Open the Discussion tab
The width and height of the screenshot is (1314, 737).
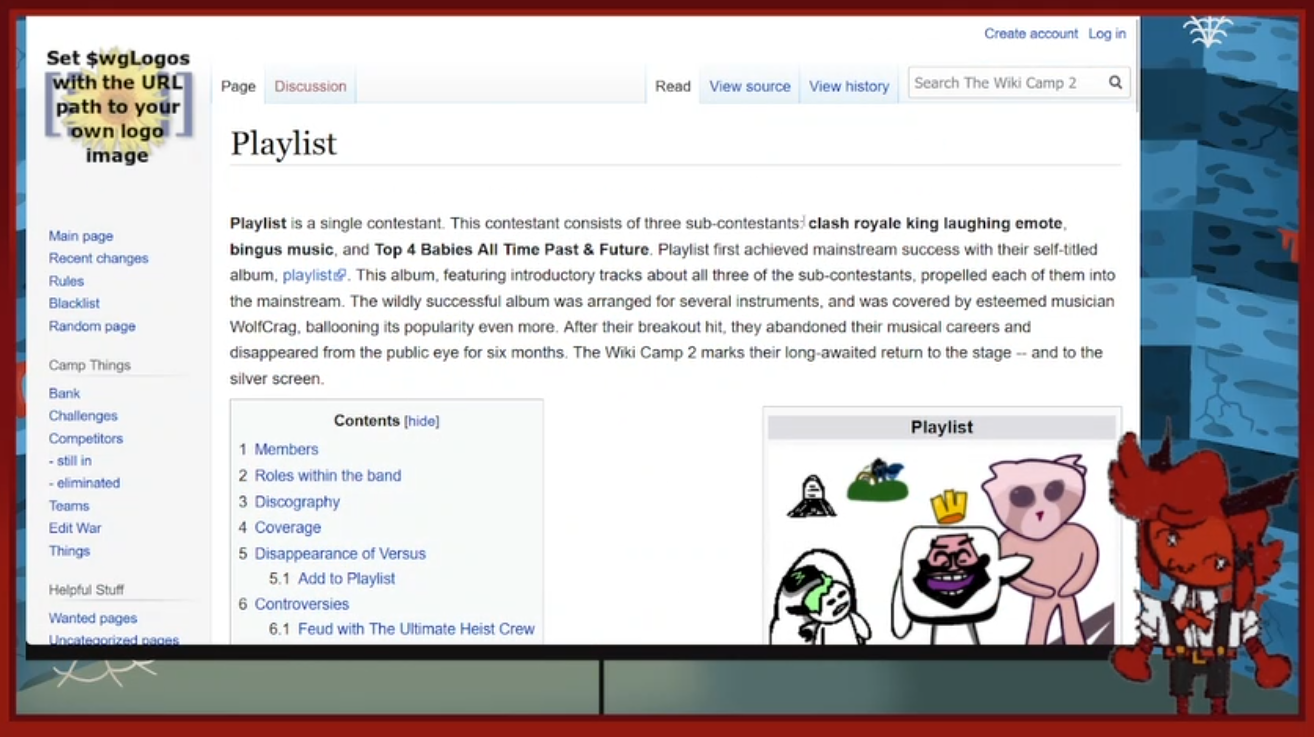point(310,86)
